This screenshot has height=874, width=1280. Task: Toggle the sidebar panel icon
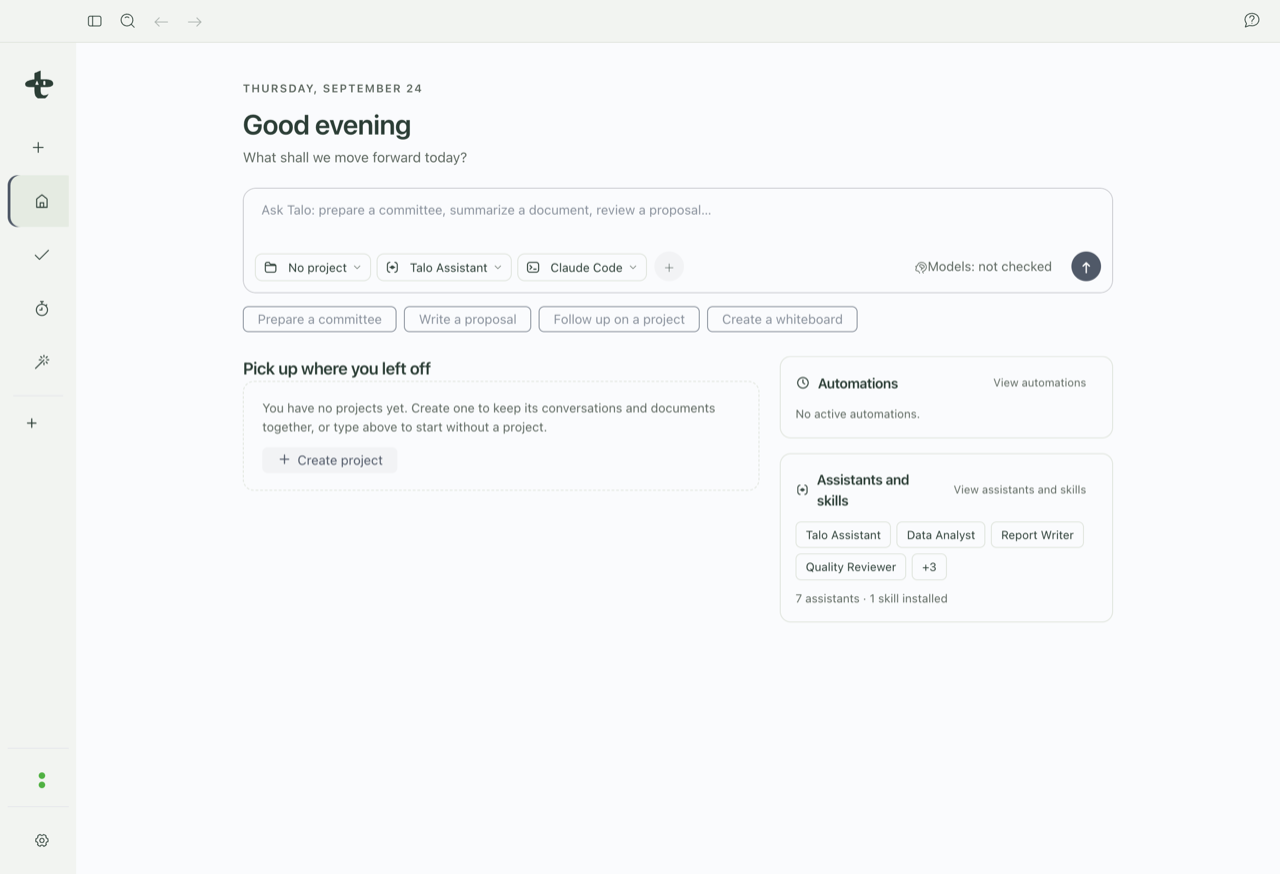click(95, 21)
